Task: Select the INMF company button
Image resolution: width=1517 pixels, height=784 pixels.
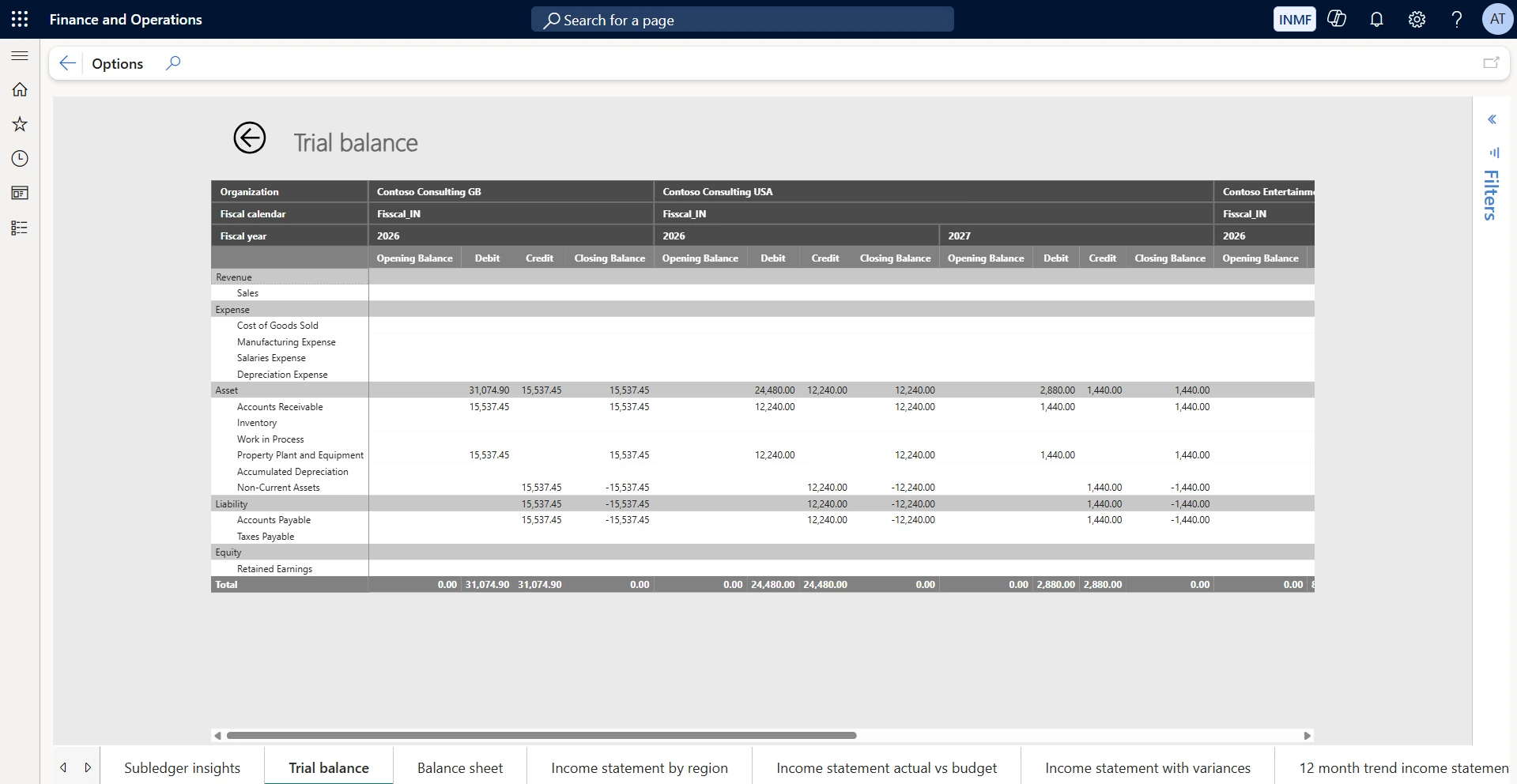Action: click(x=1295, y=19)
